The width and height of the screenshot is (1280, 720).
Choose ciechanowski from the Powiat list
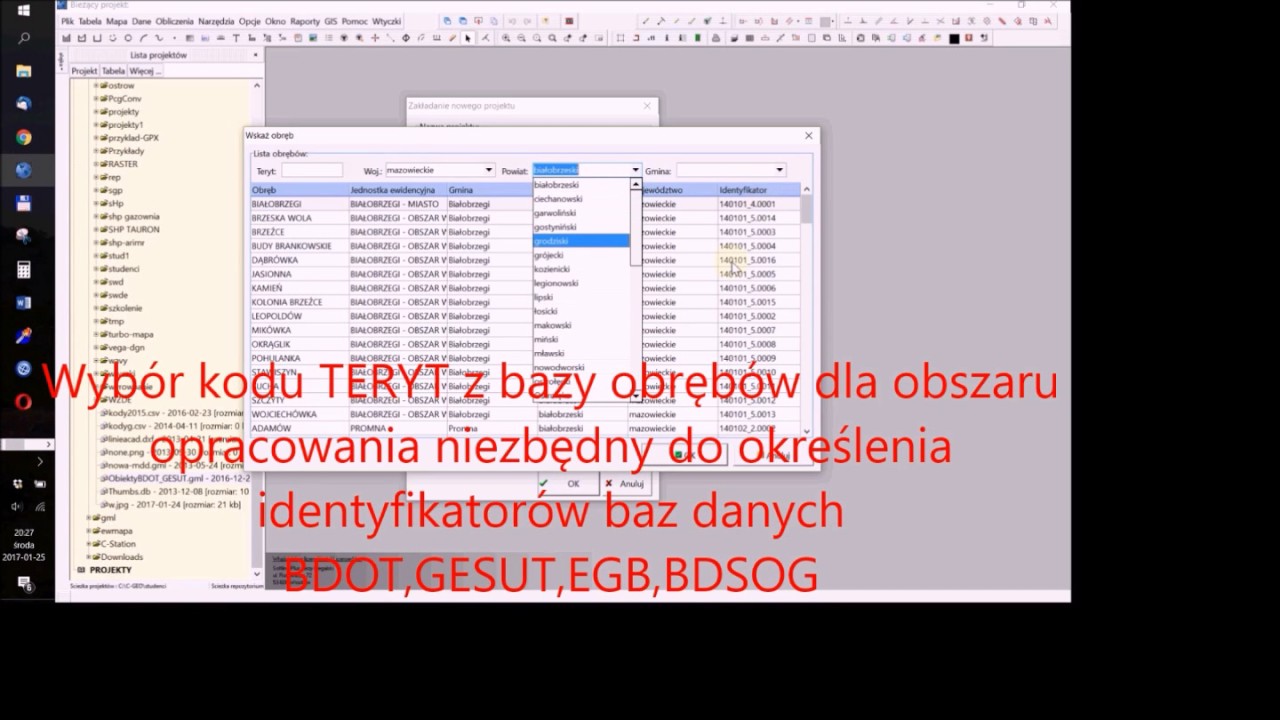[x=581, y=199]
